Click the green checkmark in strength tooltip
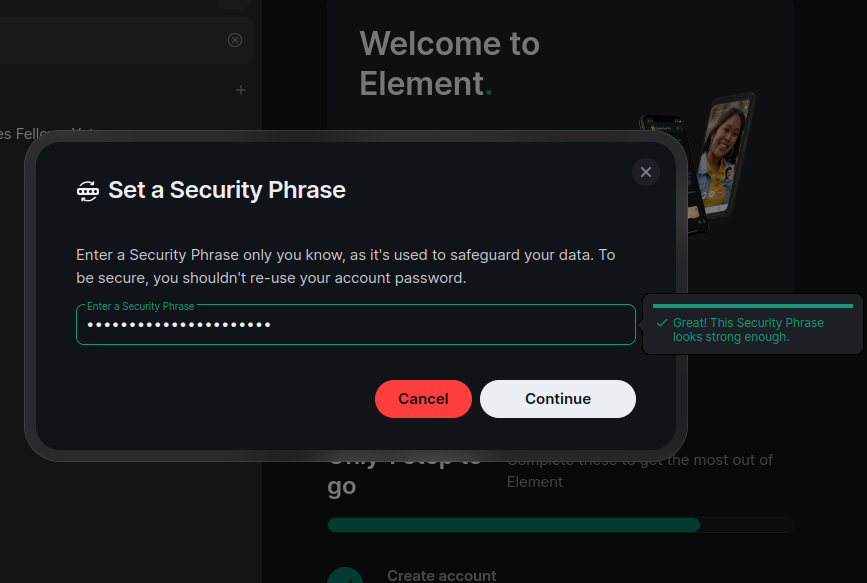 click(x=661, y=322)
